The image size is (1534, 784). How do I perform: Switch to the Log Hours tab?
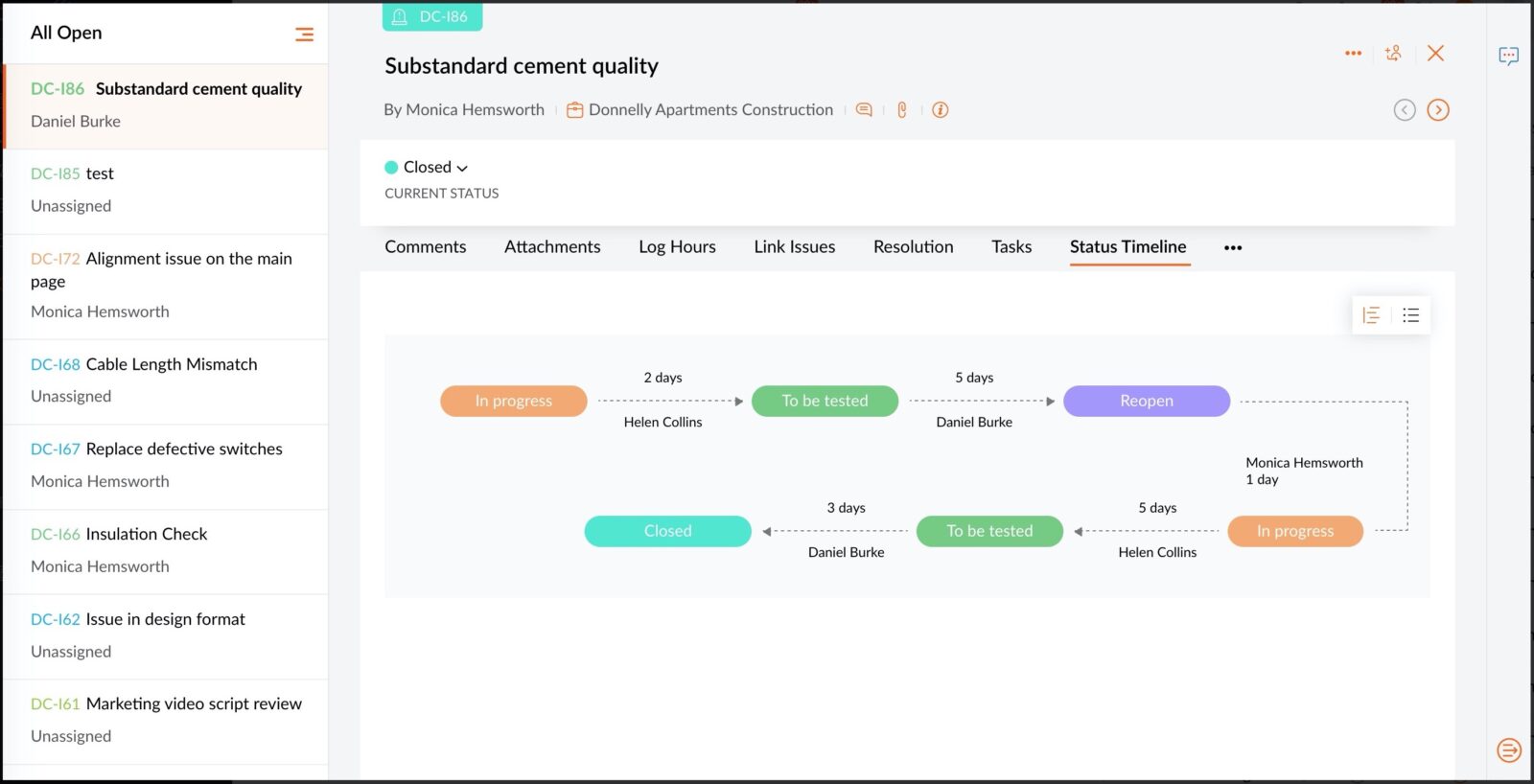[x=677, y=247]
